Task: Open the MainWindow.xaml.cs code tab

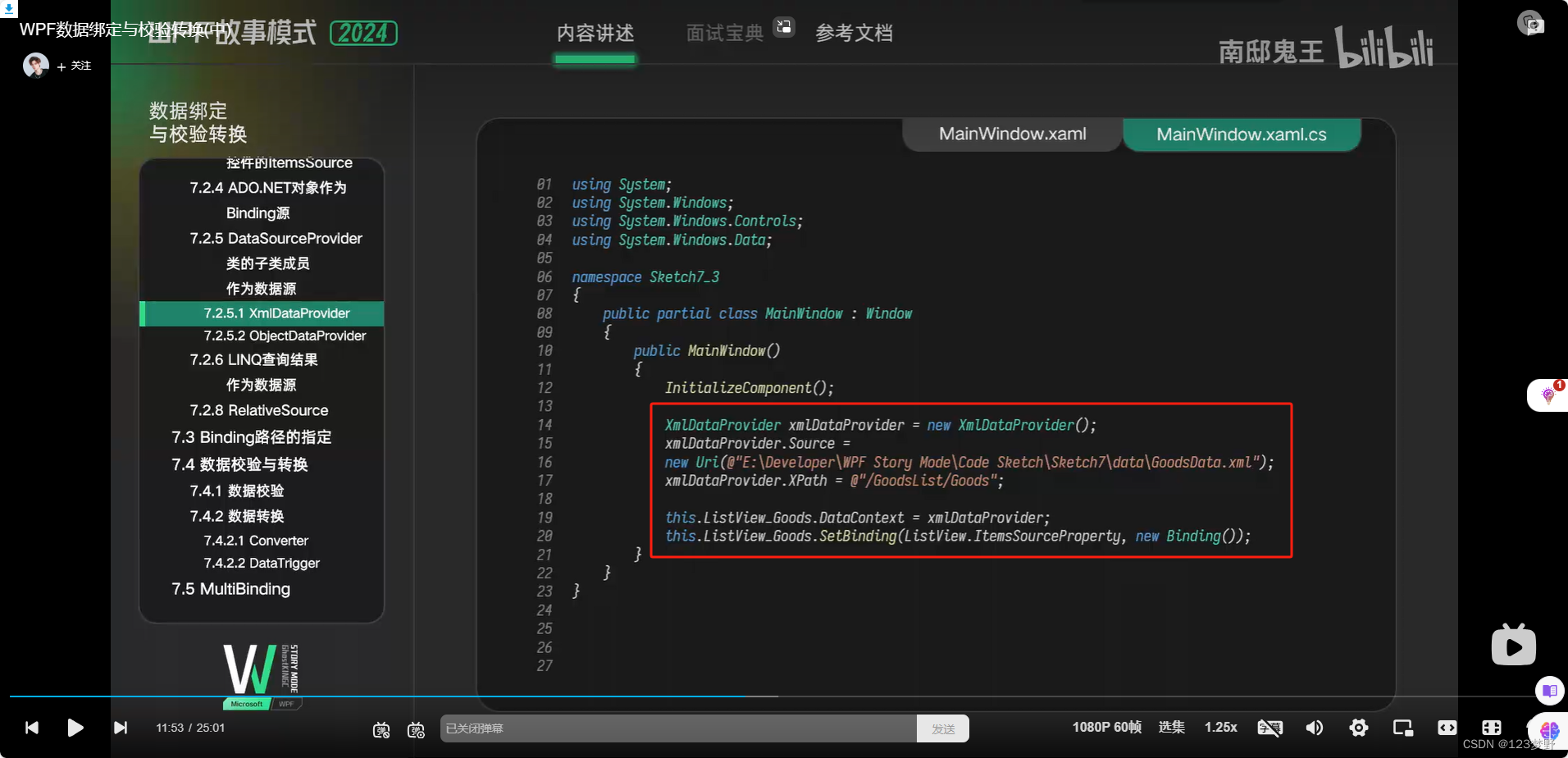Action: pyautogui.click(x=1242, y=135)
